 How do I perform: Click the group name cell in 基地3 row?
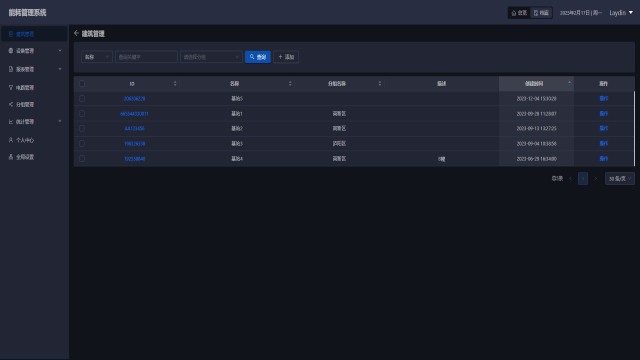(x=339, y=143)
